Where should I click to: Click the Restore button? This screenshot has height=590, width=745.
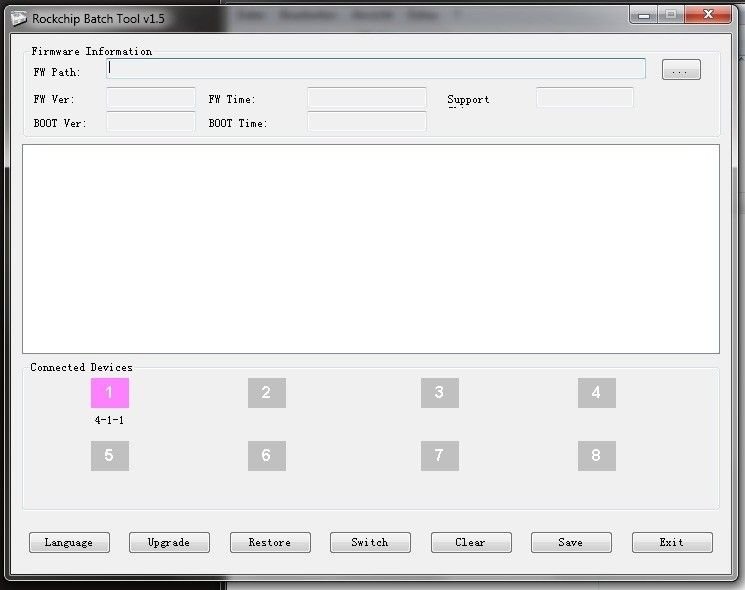(270, 542)
